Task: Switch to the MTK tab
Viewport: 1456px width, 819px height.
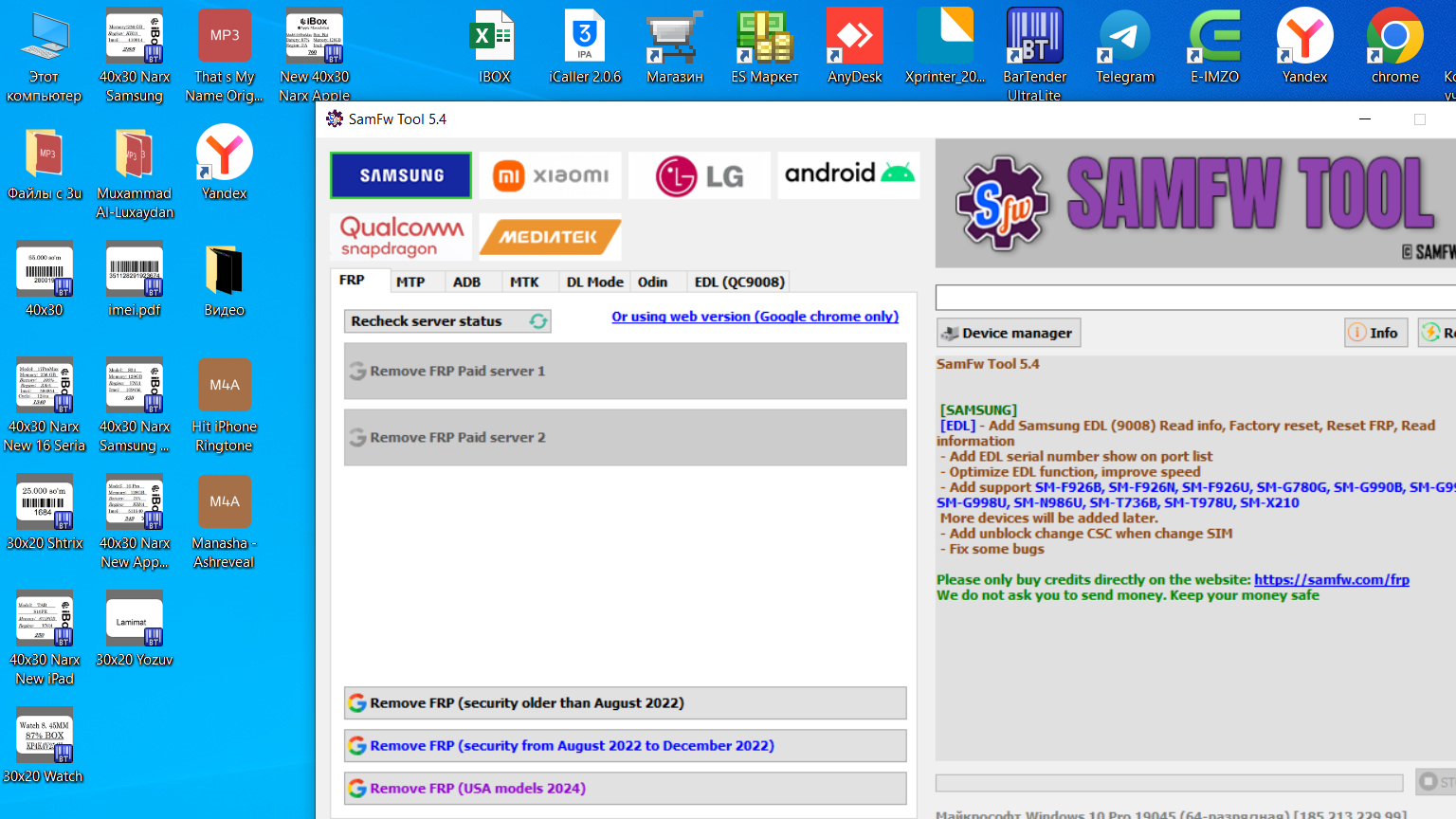Action: tap(524, 282)
